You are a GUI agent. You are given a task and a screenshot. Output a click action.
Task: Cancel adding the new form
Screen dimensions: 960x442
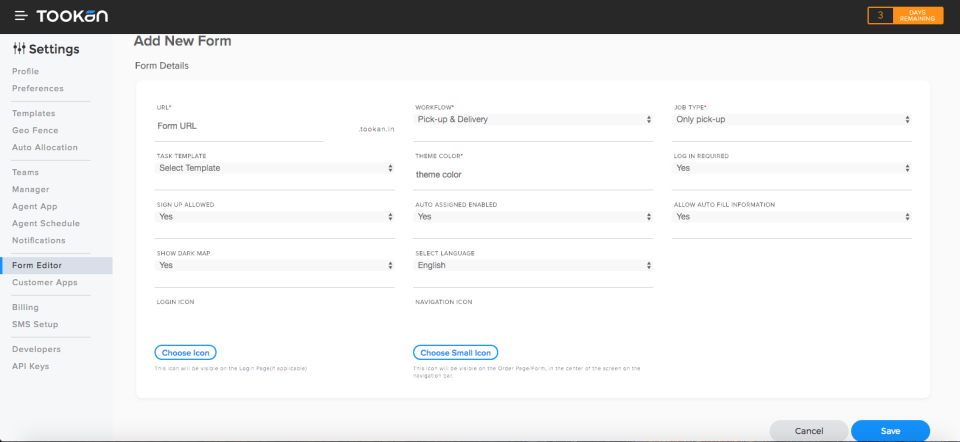point(808,430)
